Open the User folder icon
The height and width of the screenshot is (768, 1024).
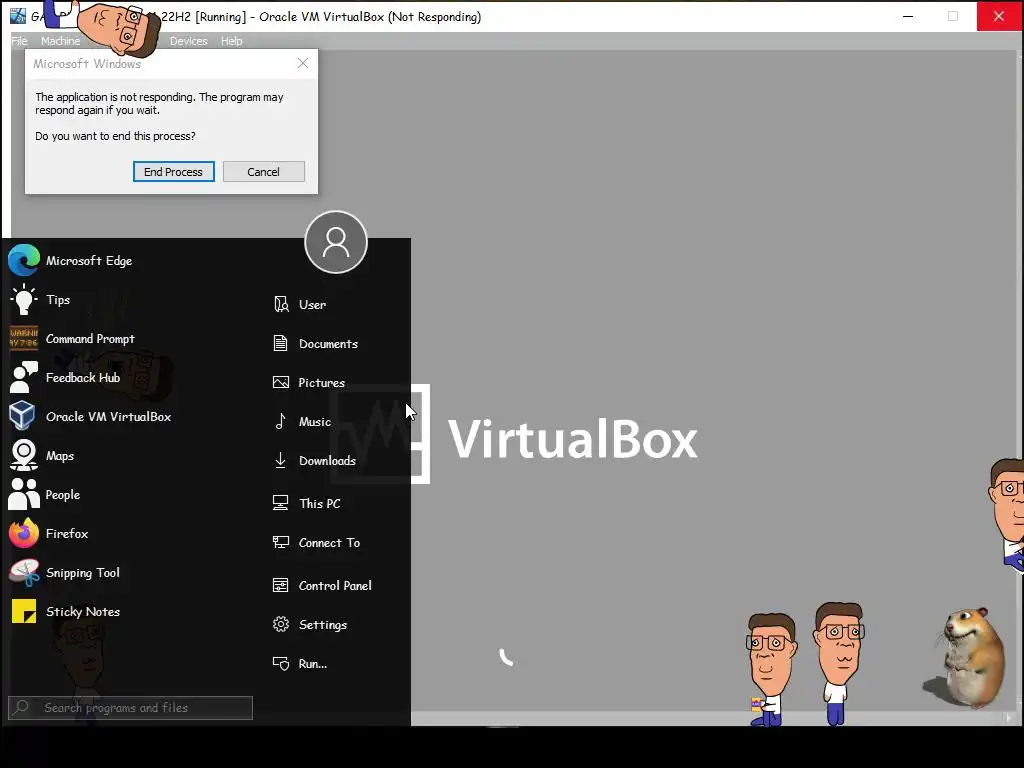click(281, 304)
